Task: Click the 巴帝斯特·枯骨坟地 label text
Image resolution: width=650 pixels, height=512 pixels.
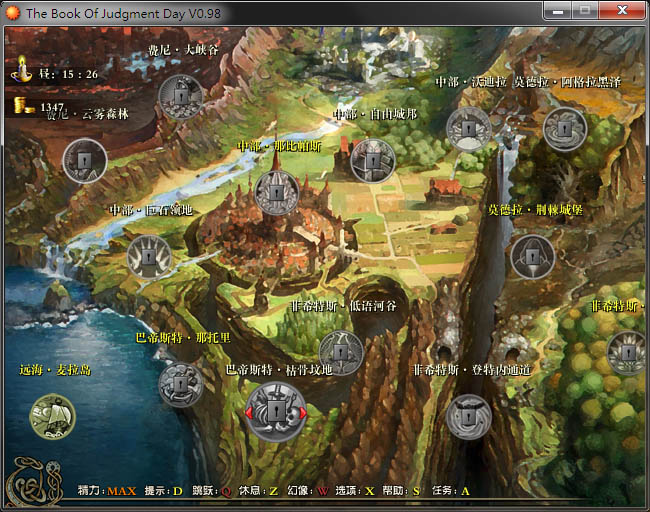Action: coord(279,369)
